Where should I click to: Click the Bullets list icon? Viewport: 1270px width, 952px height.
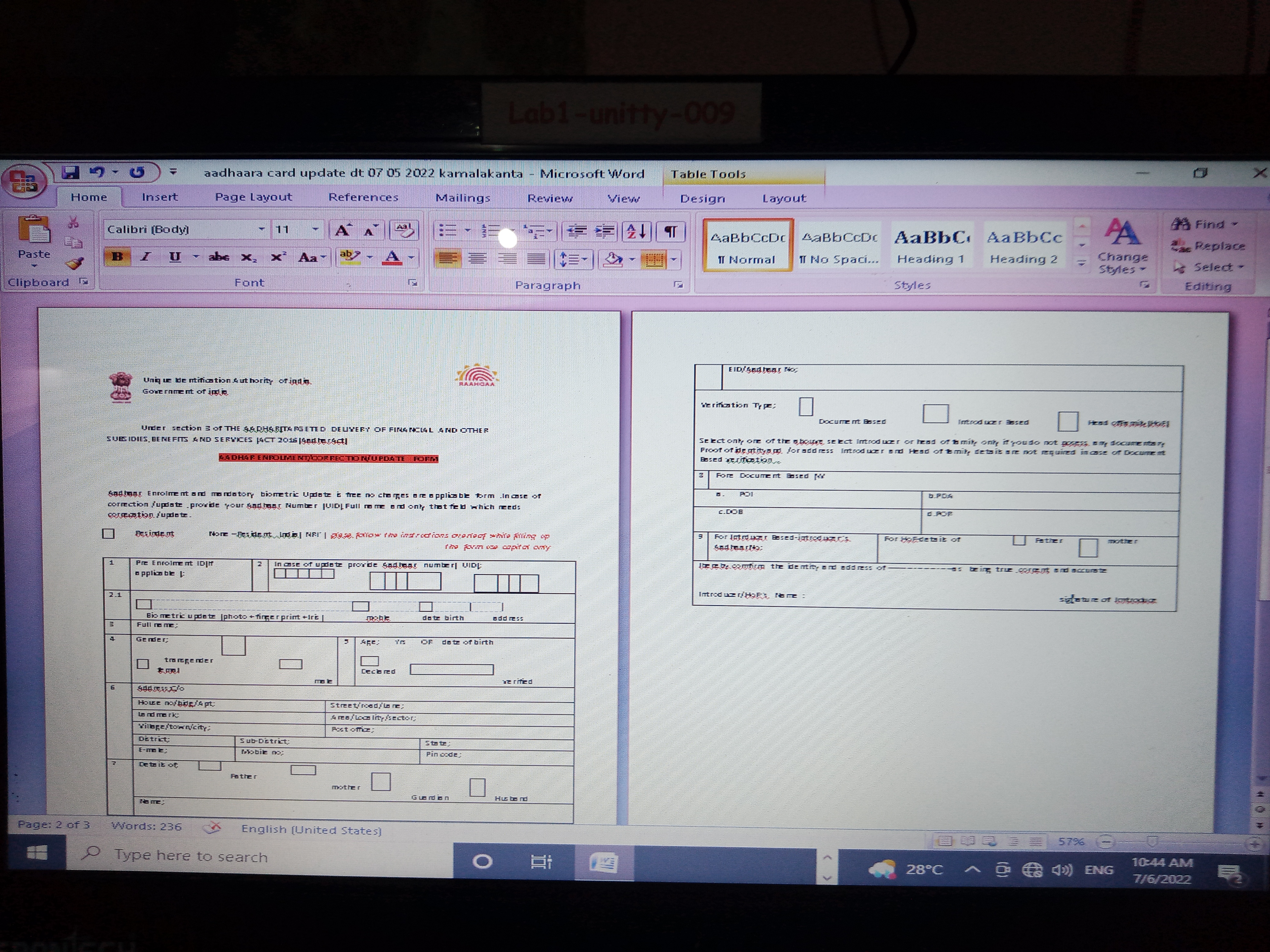pyautogui.click(x=448, y=231)
